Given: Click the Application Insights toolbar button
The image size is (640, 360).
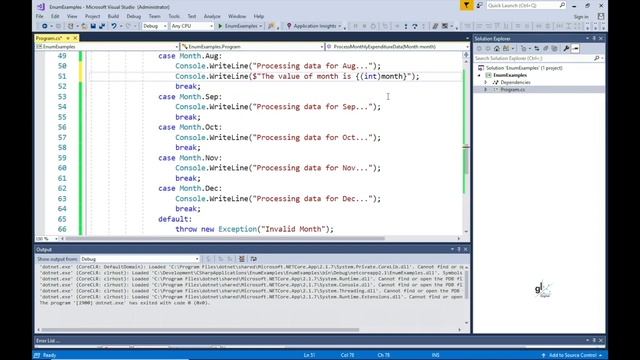Looking at the screenshot, I should [x=313, y=26].
